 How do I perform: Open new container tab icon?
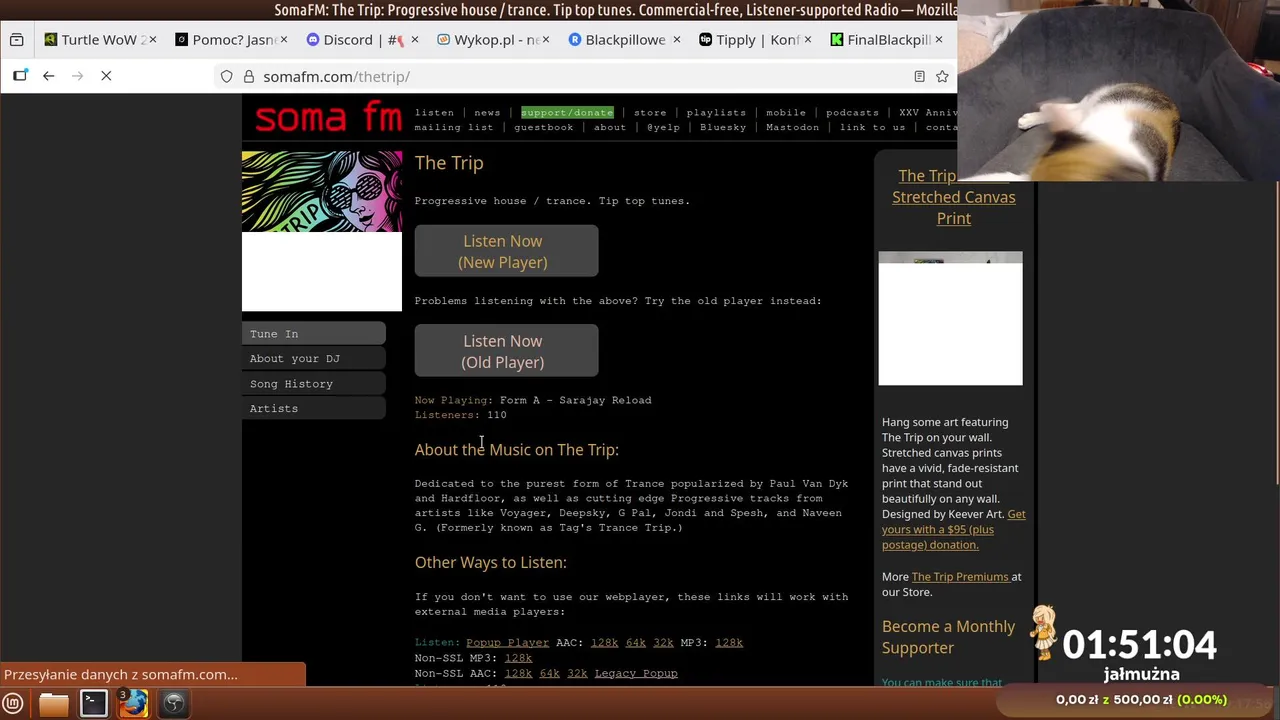[20, 76]
